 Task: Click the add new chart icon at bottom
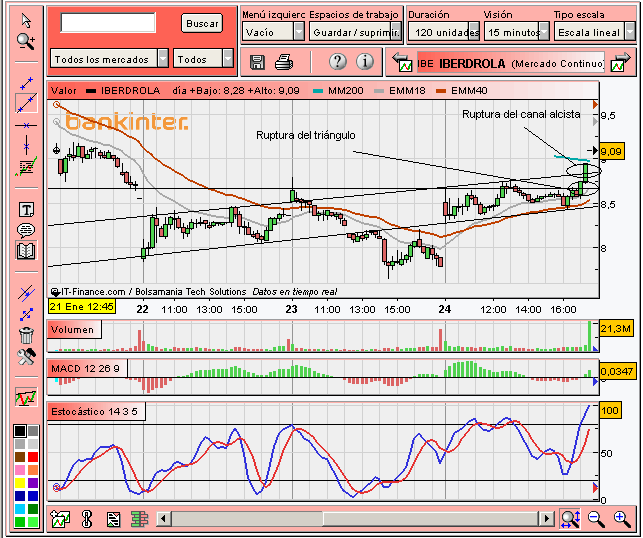(60, 519)
